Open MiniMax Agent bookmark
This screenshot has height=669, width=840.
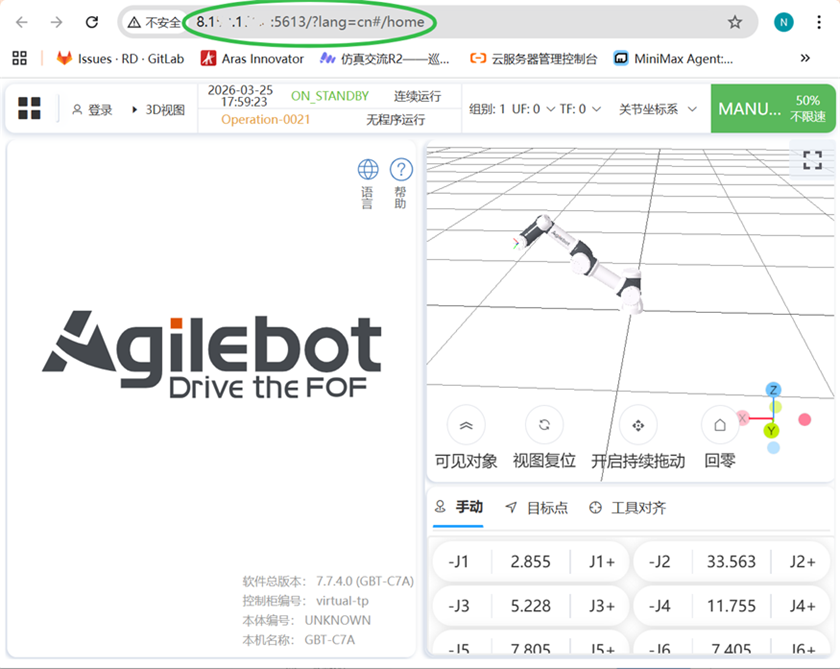tap(673, 58)
